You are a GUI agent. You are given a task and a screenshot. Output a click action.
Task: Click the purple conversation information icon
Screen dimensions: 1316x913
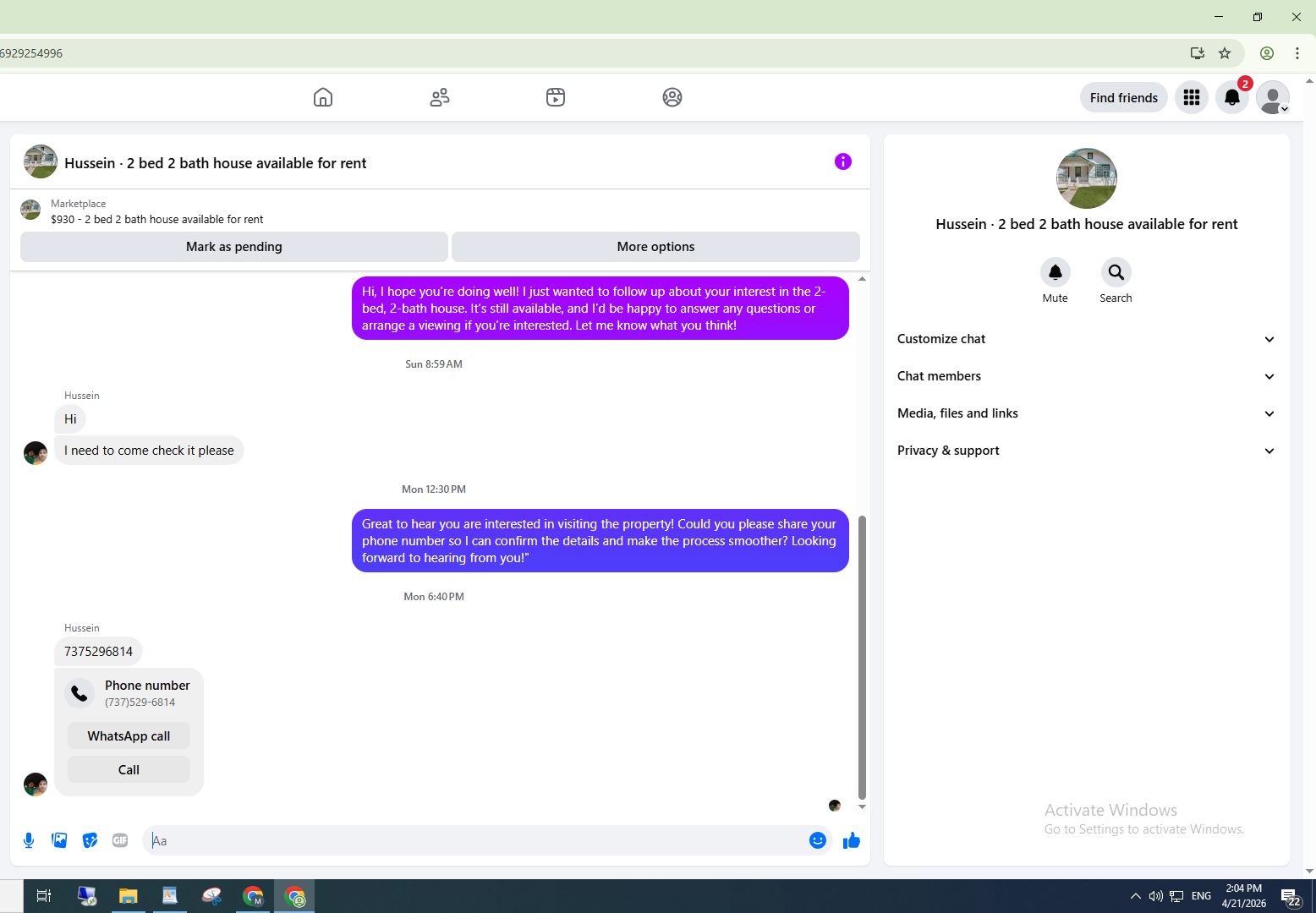[x=843, y=161]
